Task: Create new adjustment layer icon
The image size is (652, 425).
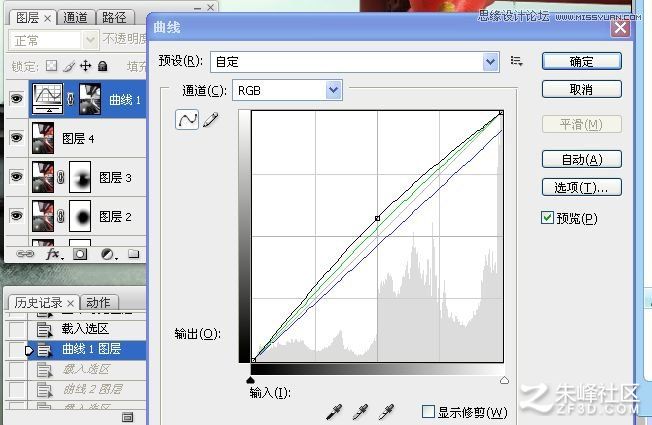Action: (109, 254)
